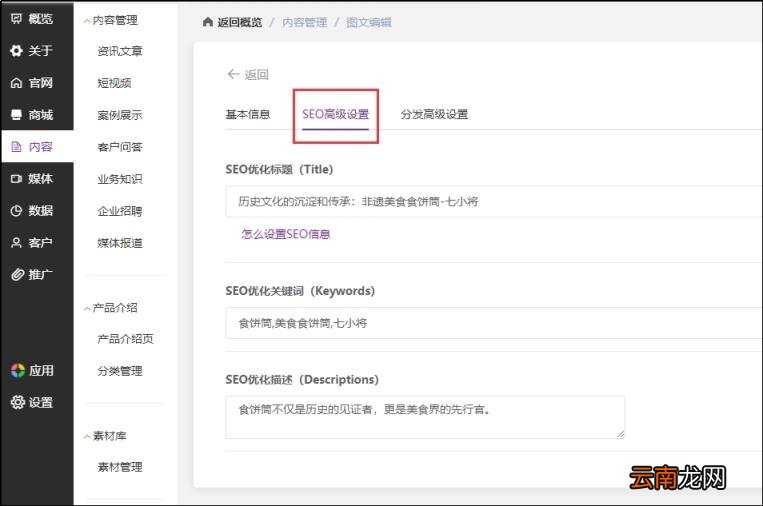Viewport: 763px width, 506px height.
Task: Open the 分发高级设置 tab
Action: [435, 114]
